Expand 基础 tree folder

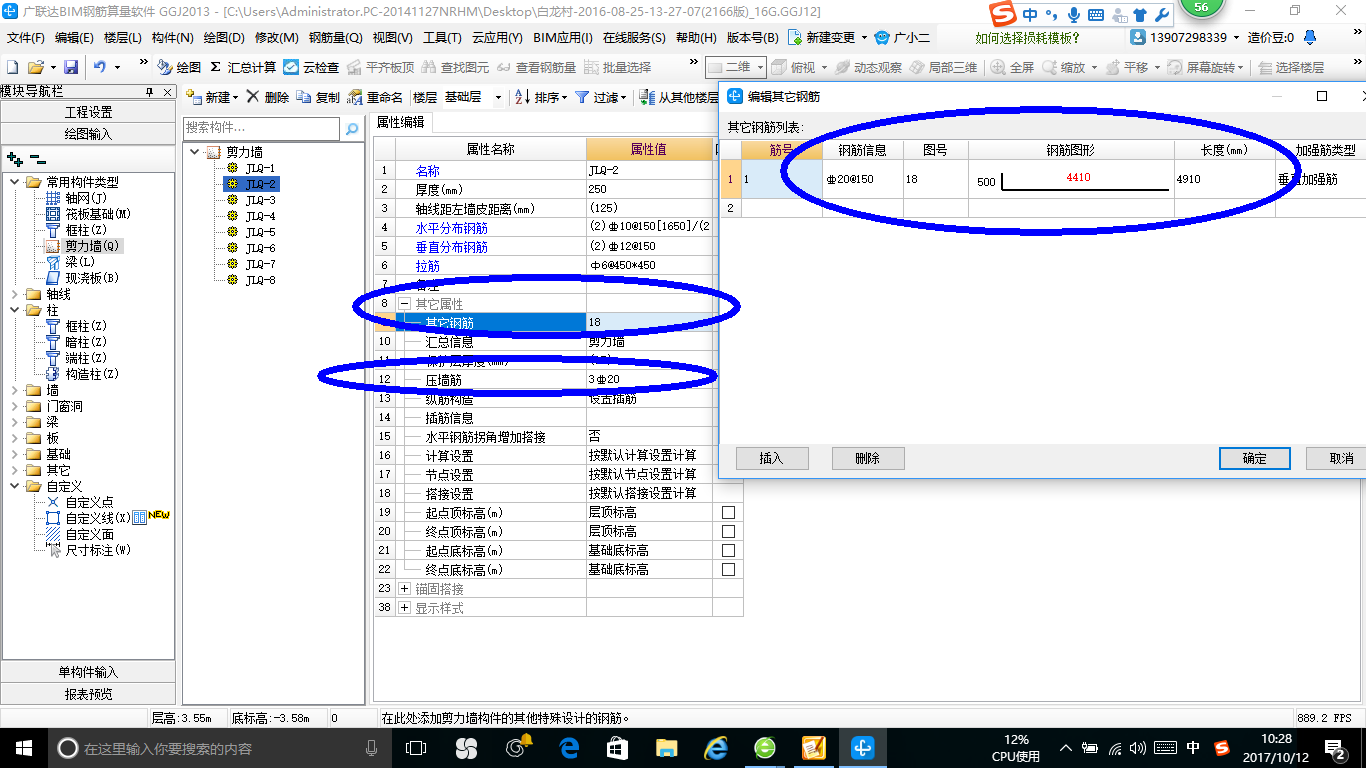[15, 454]
